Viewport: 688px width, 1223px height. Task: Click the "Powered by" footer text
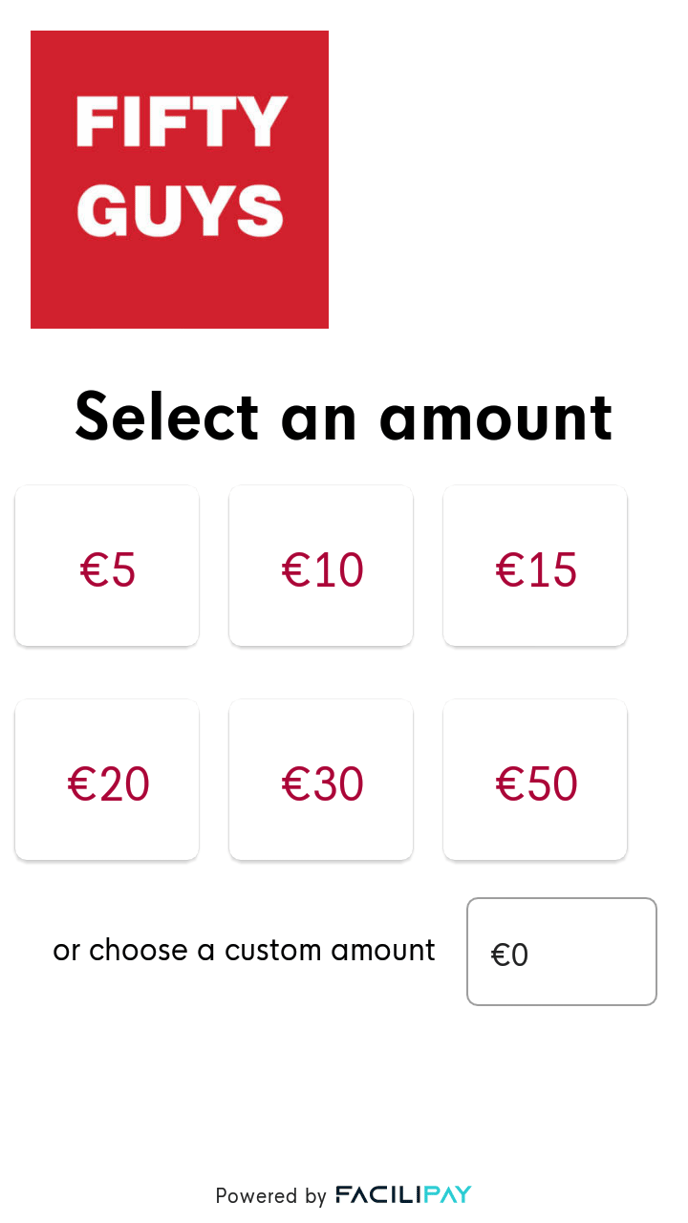point(270,1196)
